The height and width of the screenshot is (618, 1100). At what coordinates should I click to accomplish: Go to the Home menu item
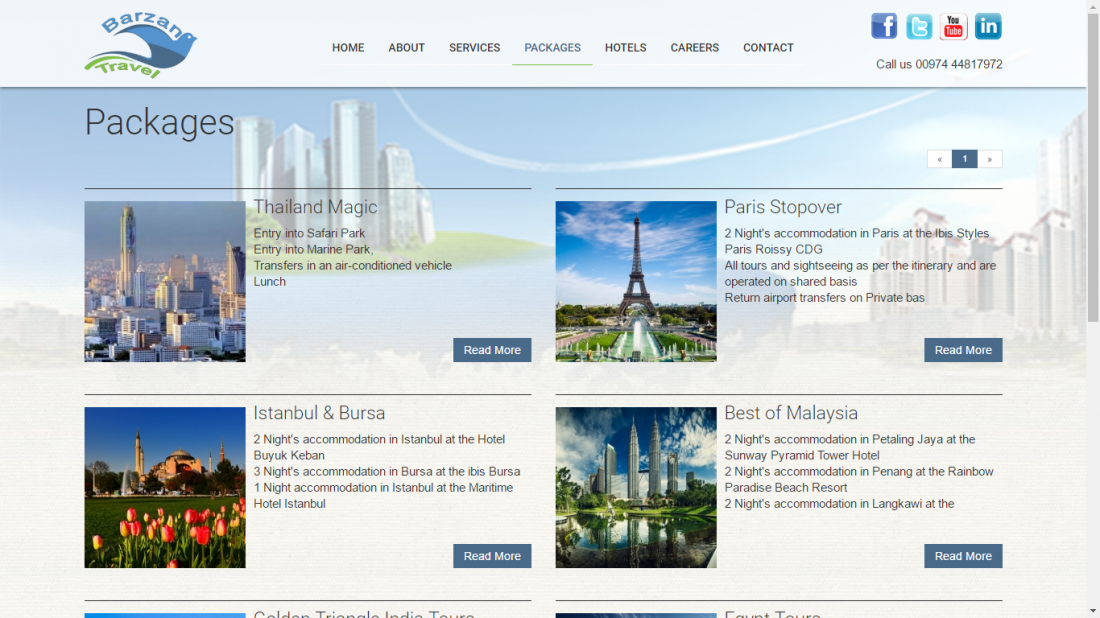pos(348,48)
